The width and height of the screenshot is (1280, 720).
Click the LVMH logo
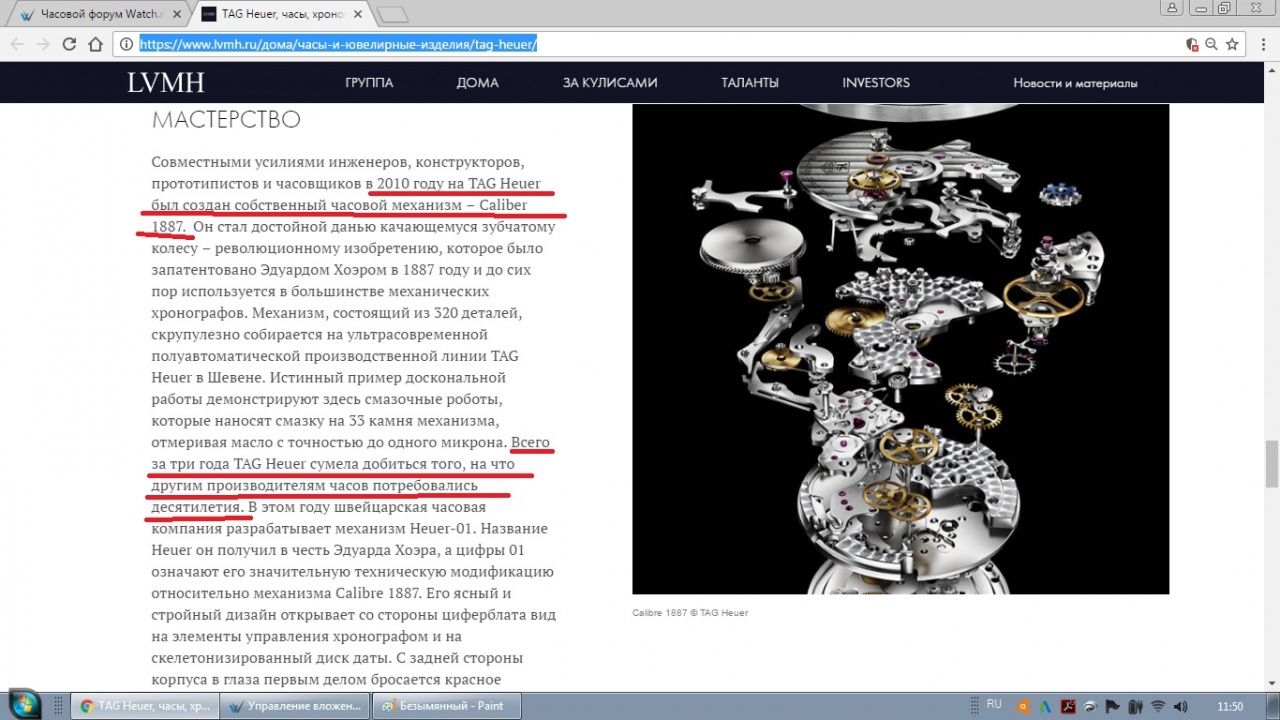click(x=166, y=83)
